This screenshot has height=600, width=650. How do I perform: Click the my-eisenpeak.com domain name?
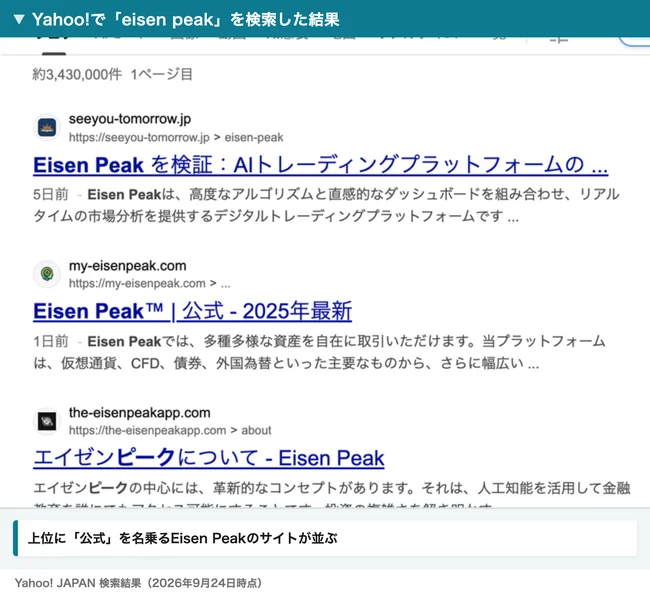coord(127,266)
